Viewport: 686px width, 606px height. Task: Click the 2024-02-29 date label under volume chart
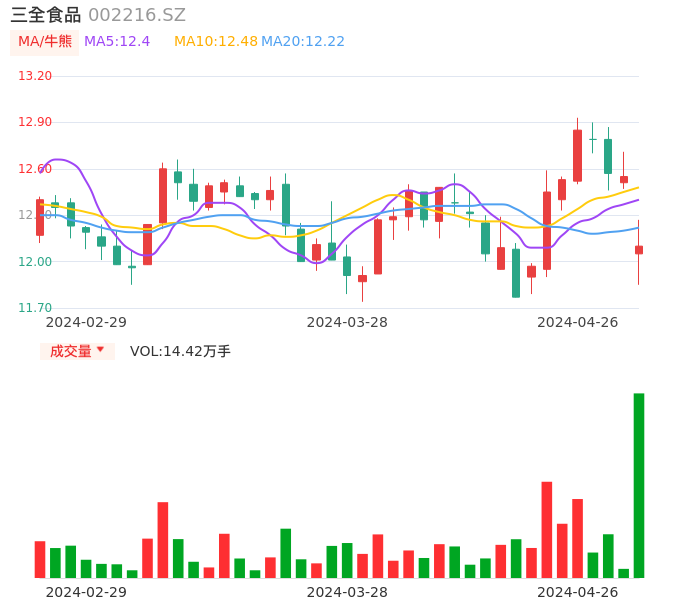click(x=86, y=592)
